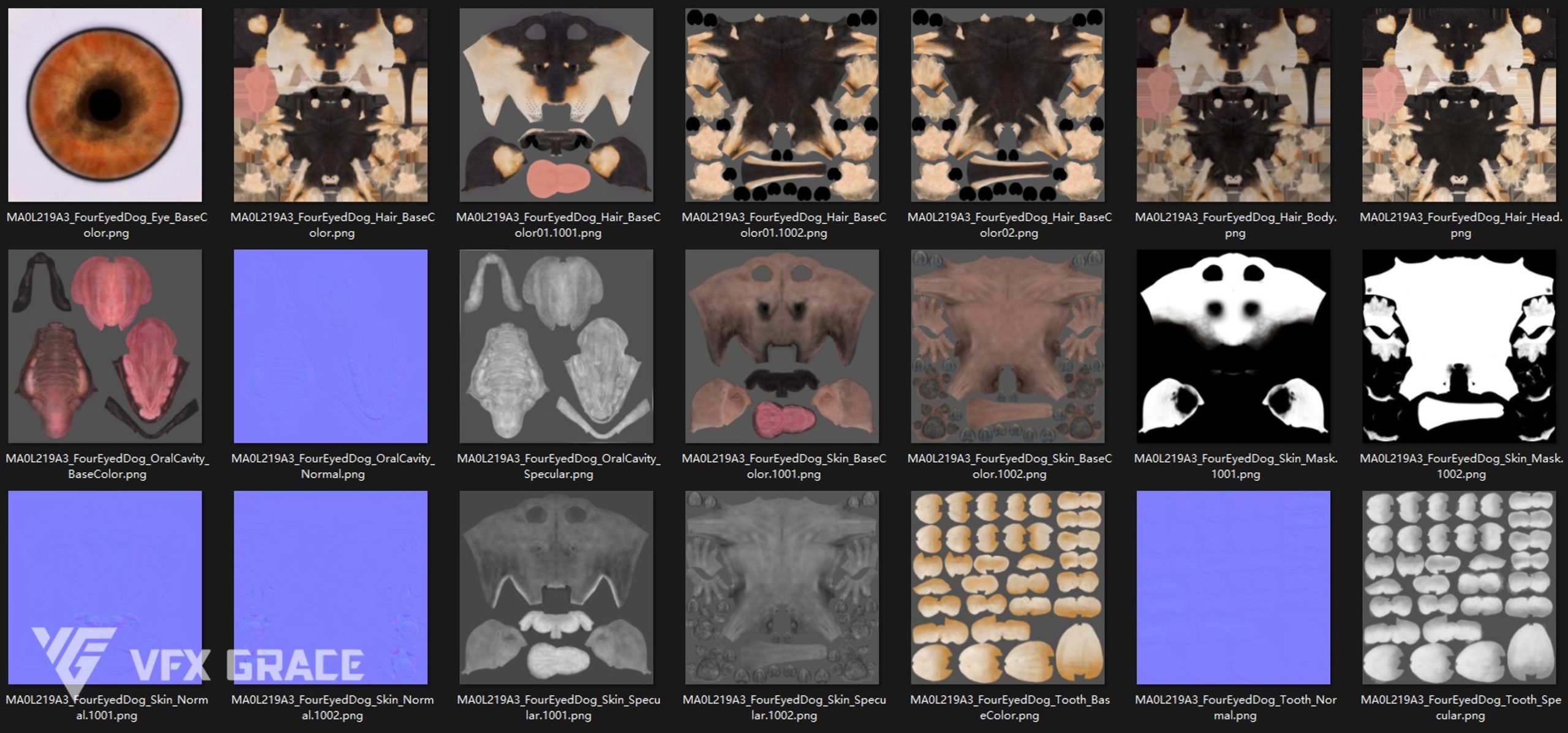Choose Skin_Specular.1002.png thumbnail

(782, 587)
